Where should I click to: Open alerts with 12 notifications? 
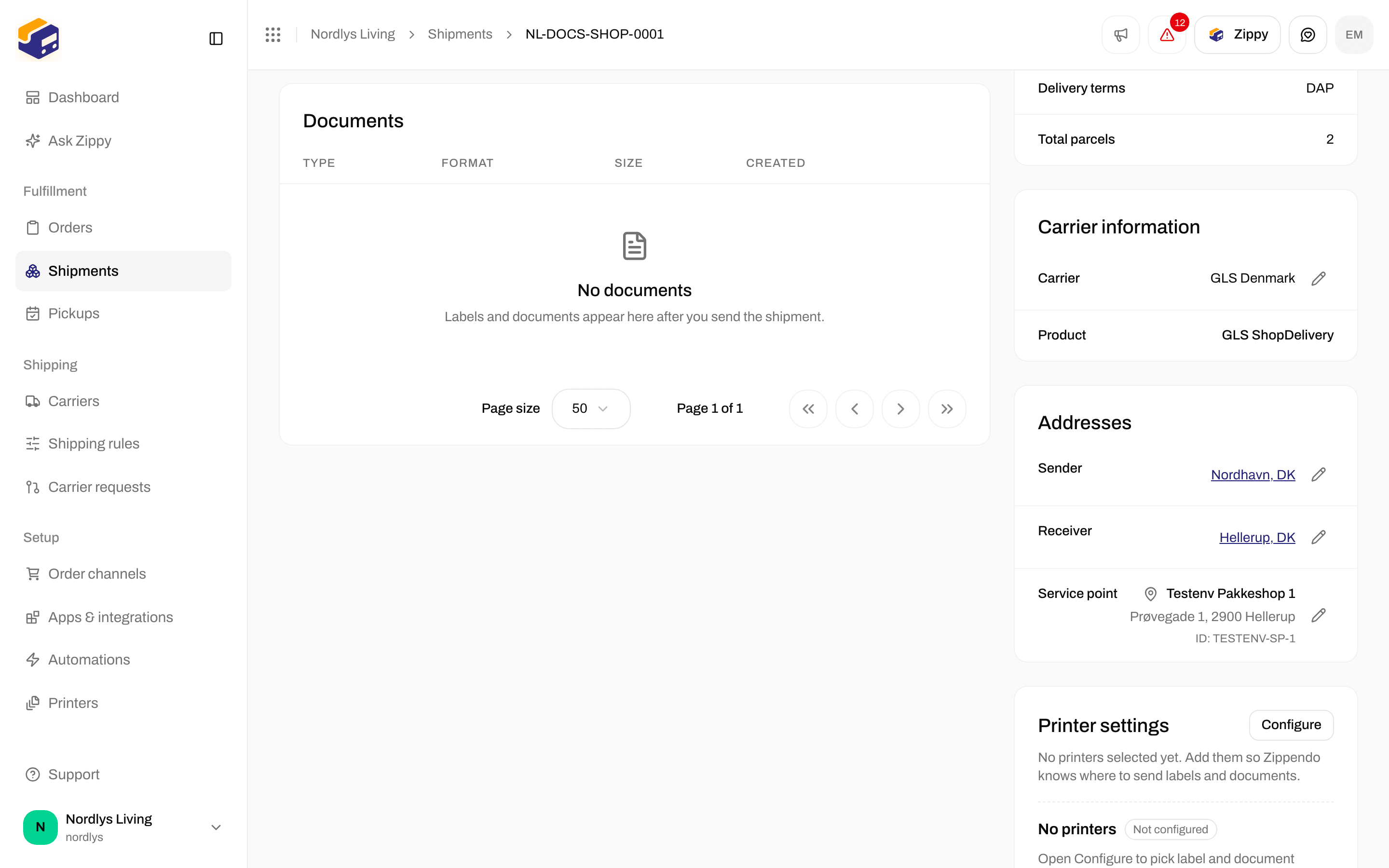[x=1167, y=34]
